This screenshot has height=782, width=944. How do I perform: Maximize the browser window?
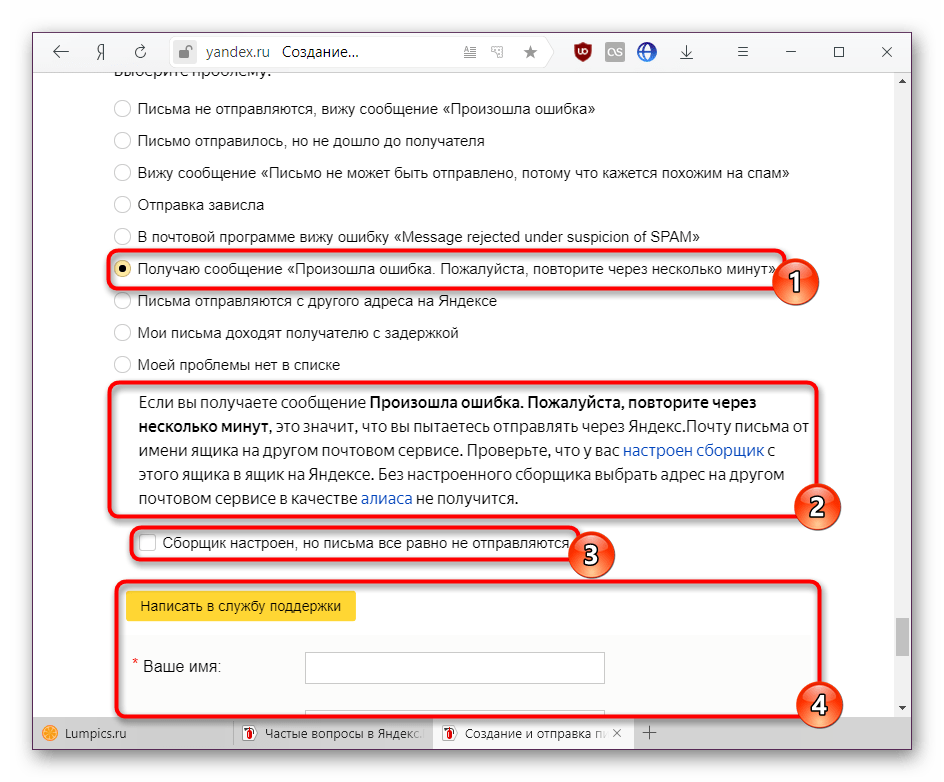click(x=839, y=52)
